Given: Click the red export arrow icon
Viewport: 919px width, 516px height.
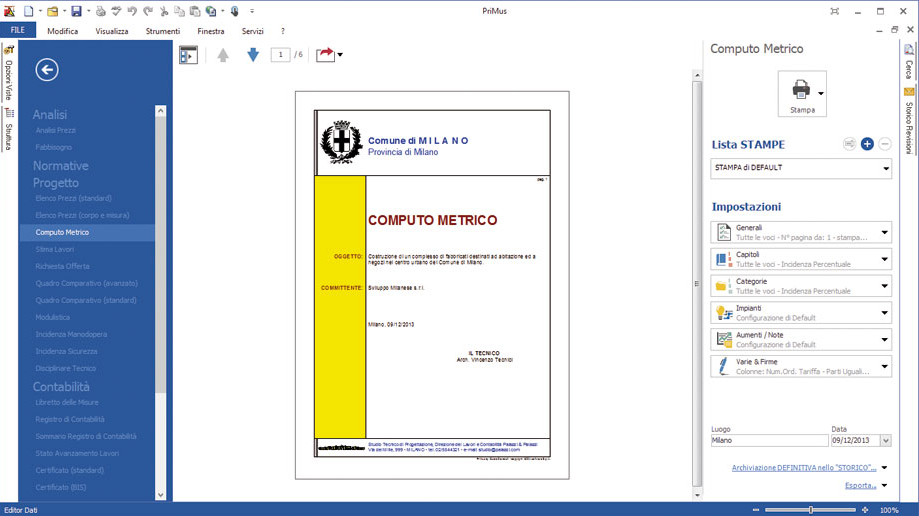Looking at the screenshot, I should click(x=325, y=55).
